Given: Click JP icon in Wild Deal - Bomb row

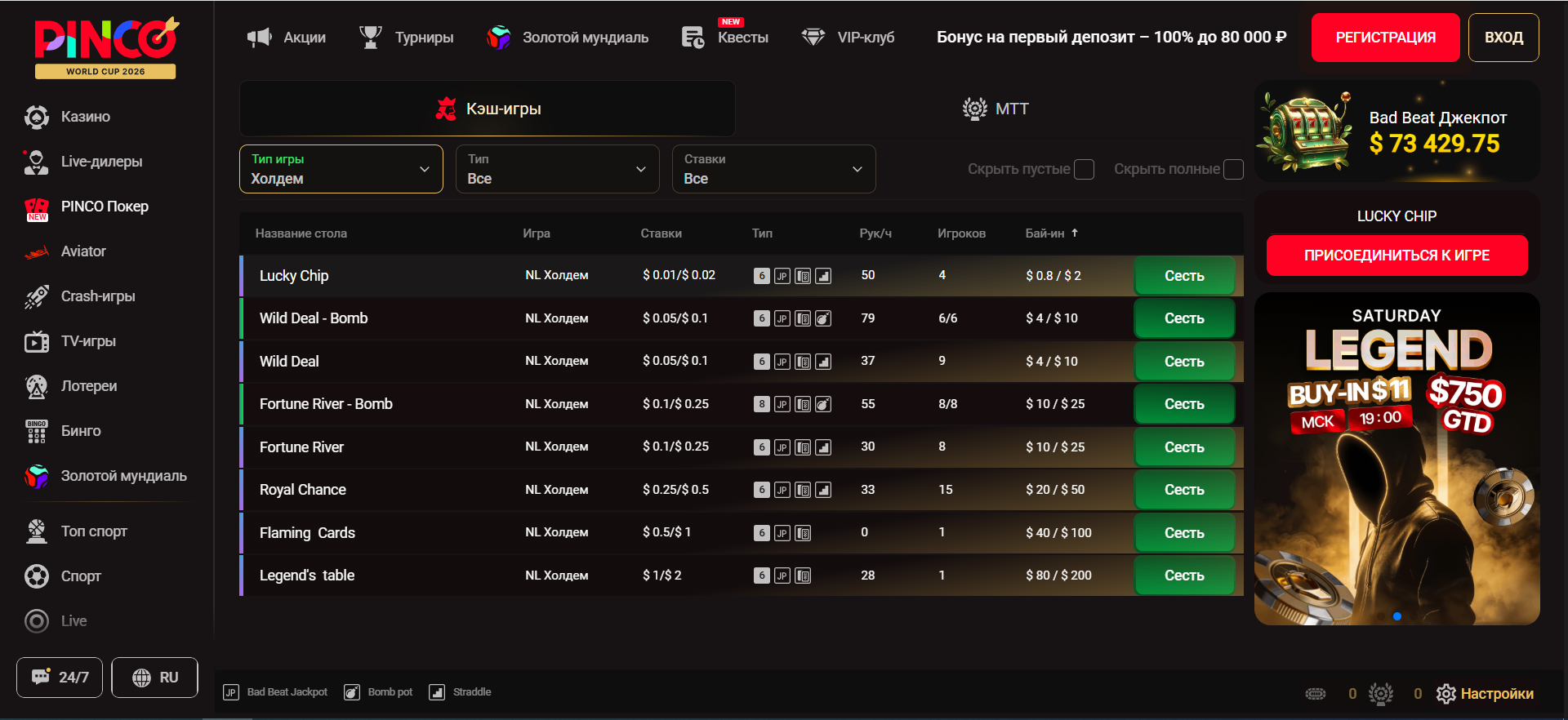Looking at the screenshot, I should (782, 318).
